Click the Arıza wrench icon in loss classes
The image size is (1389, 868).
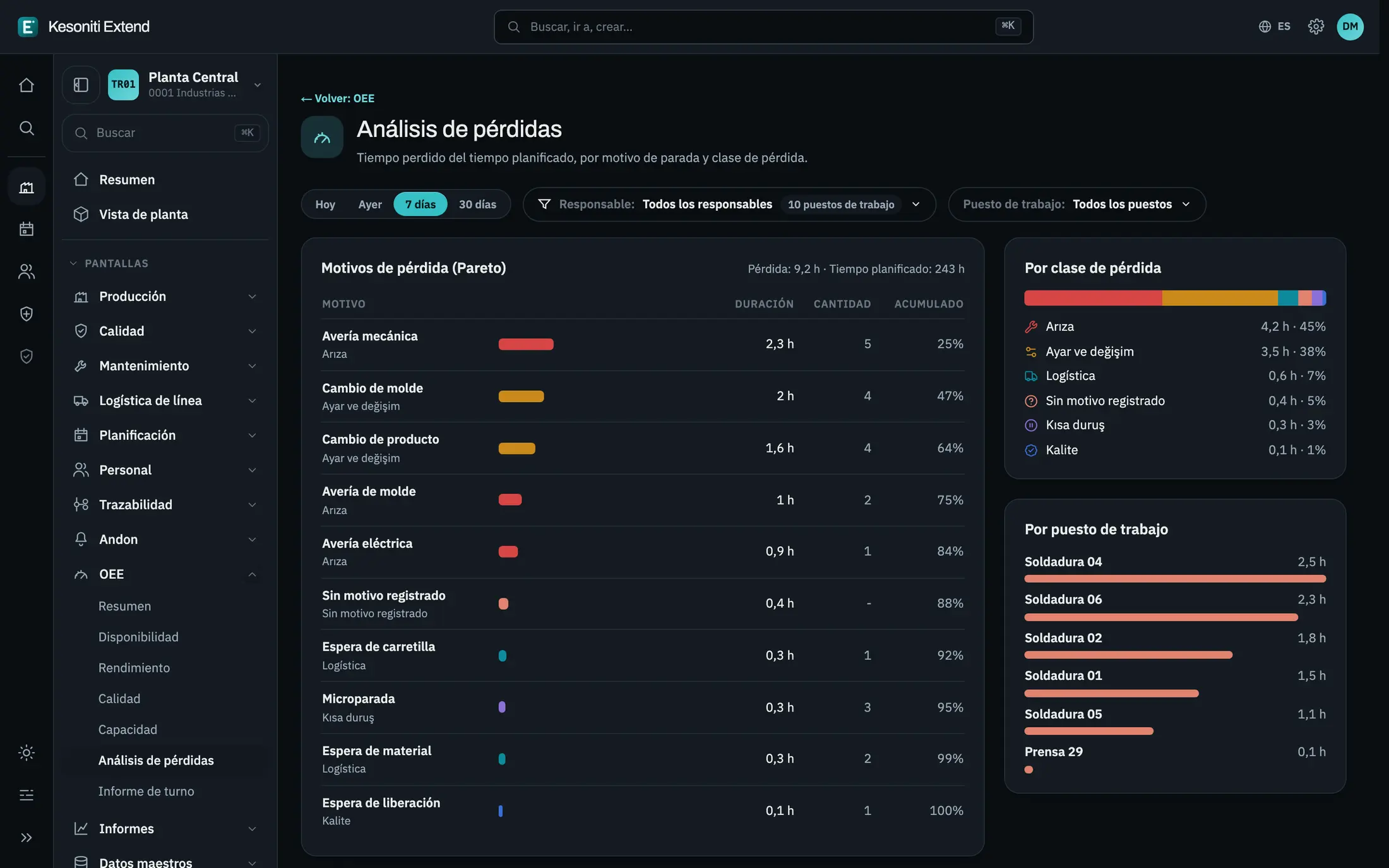coord(1031,327)
